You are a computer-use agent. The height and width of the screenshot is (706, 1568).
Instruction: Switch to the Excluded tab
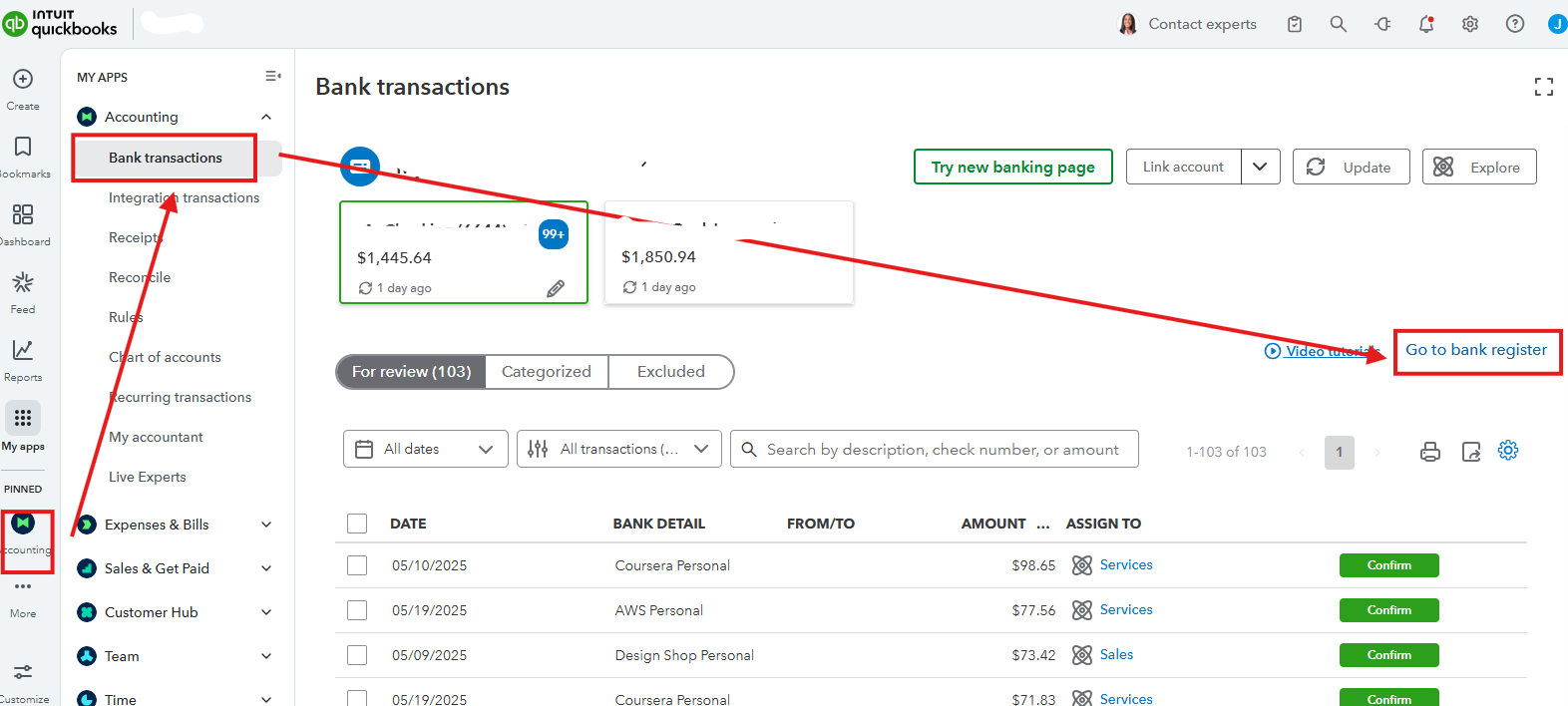coord(671,372)
